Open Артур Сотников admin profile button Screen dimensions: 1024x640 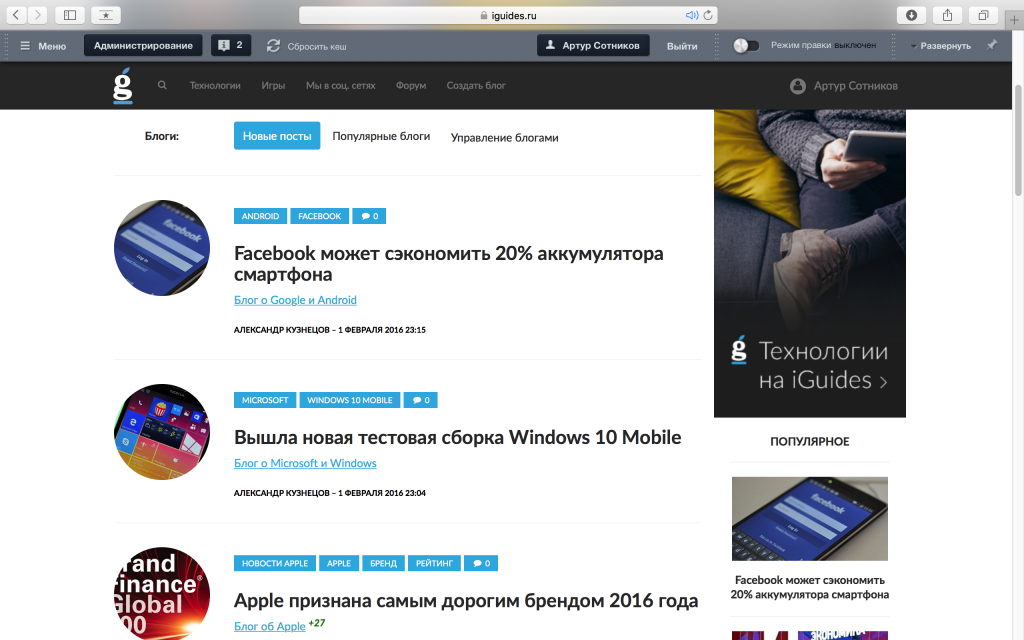[x=593, y=45]
